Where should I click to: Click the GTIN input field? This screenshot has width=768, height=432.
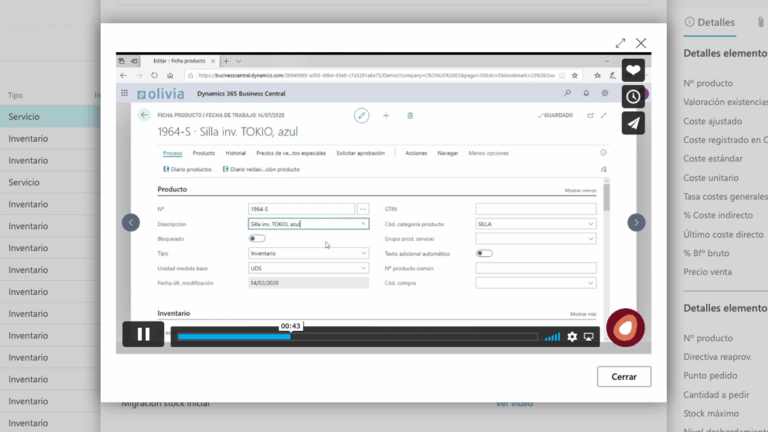536,209
